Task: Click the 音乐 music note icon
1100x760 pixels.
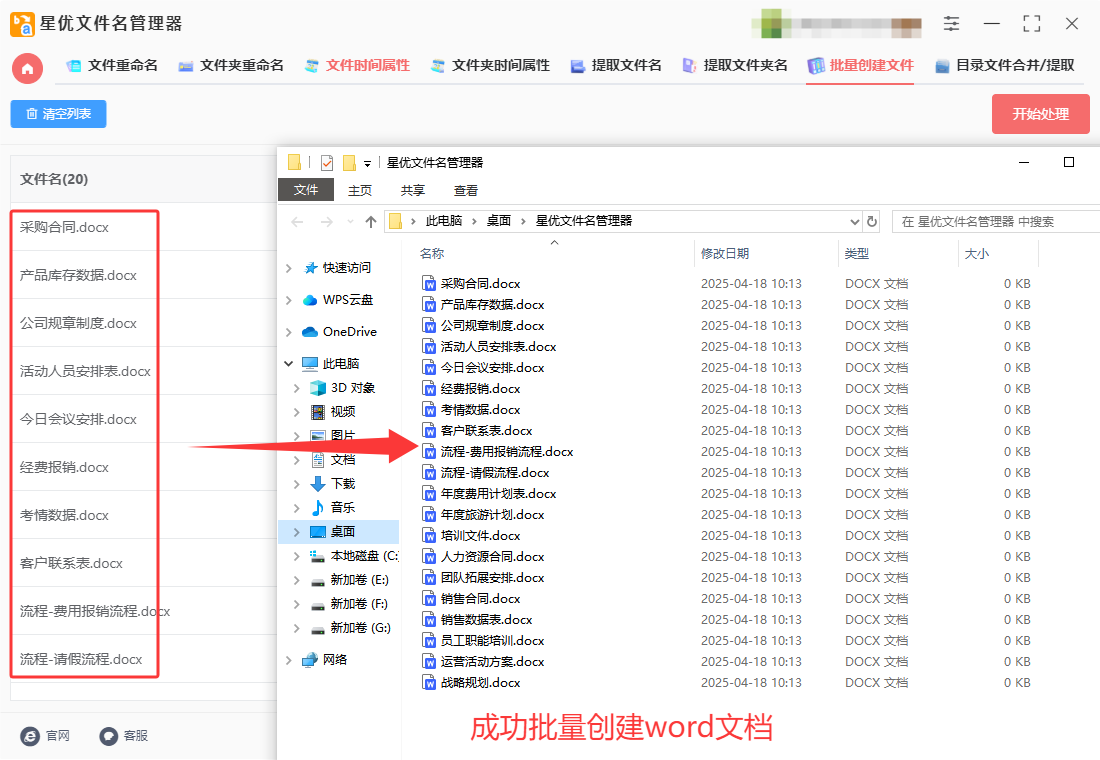Action: click(x=318, y=507)
